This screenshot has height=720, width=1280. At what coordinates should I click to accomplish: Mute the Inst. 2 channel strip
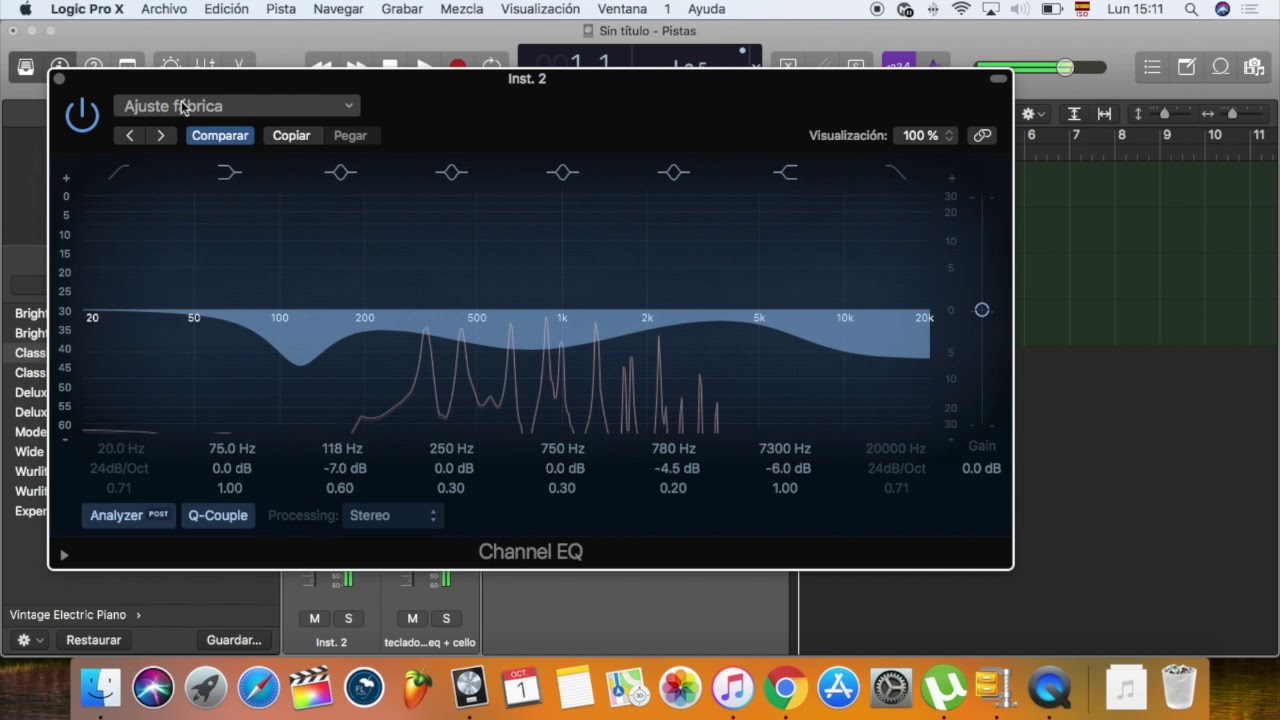click(314, 618)
